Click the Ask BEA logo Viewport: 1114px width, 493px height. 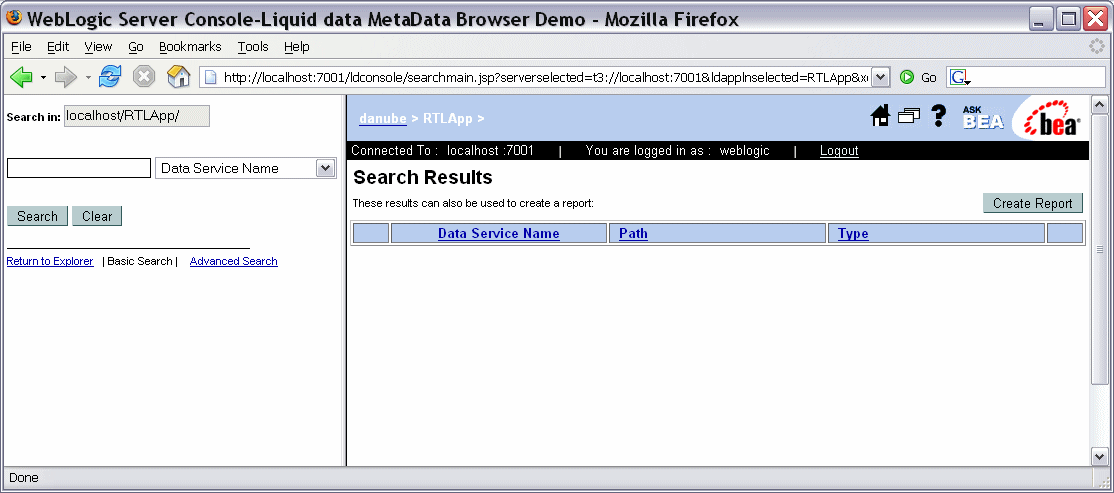983,118
